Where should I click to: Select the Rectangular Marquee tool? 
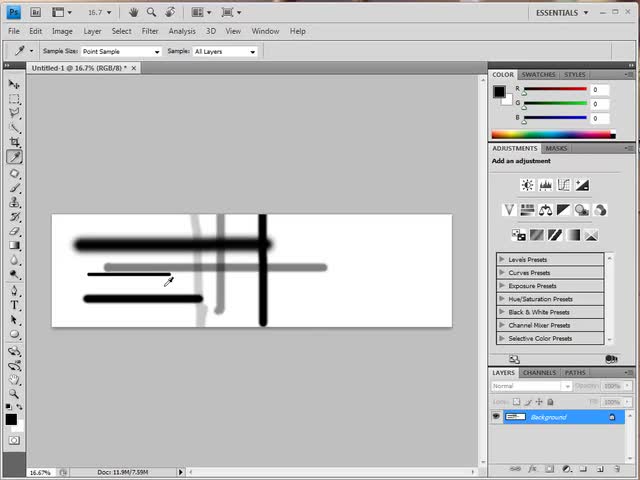pyautogui.click(x=14, y=99)
